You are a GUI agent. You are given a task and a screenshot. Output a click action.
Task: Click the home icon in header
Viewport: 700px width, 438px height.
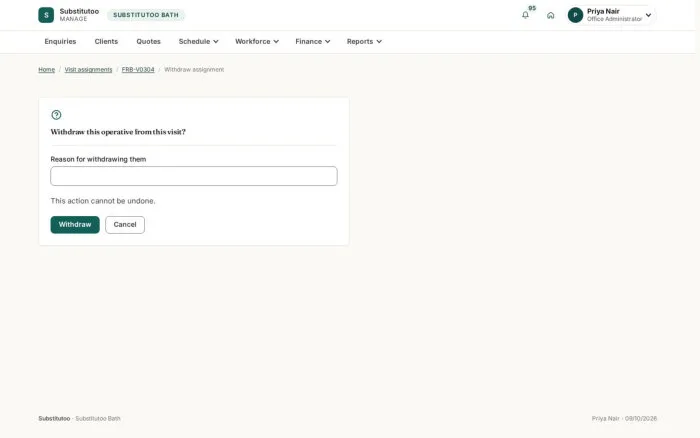coord(550,15)
